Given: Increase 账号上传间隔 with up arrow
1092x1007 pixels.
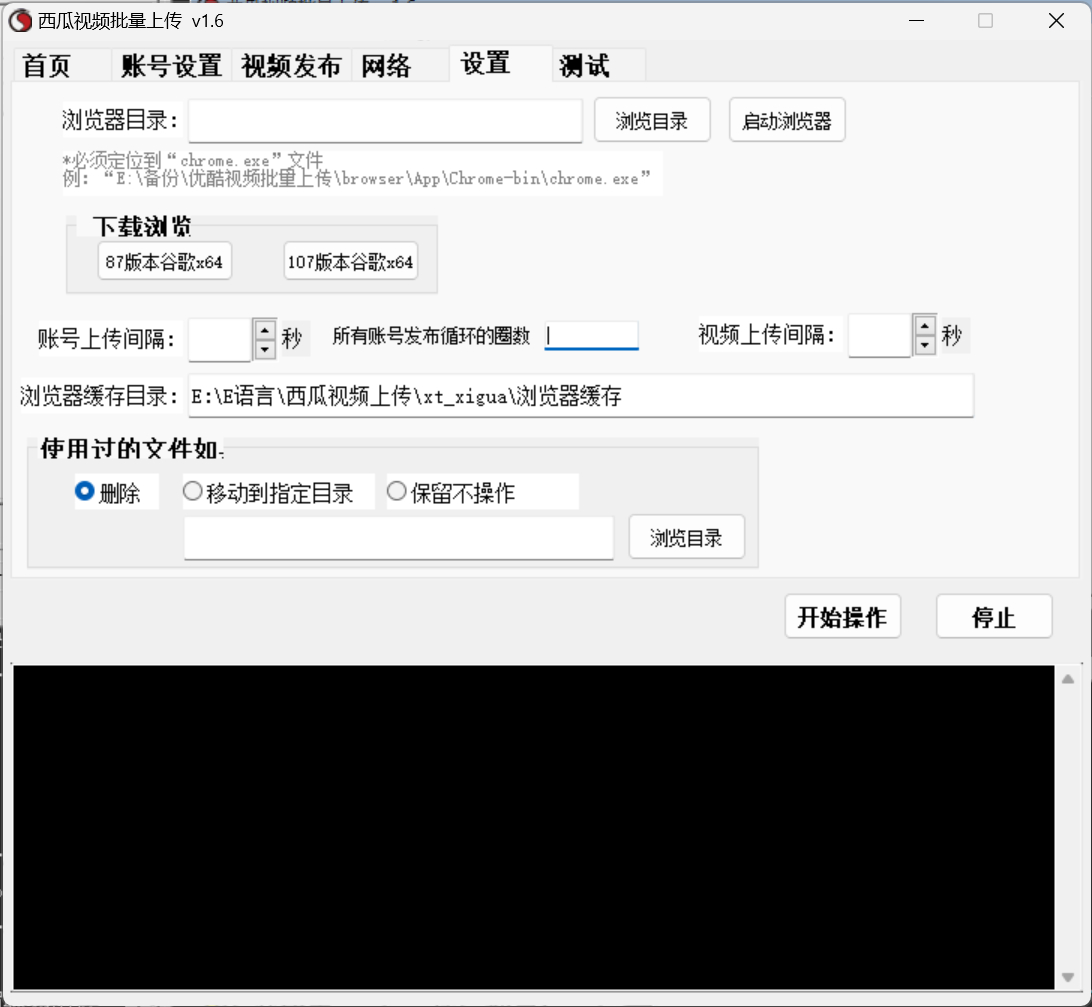Looking at the screenshot, I should coord(264,329).
